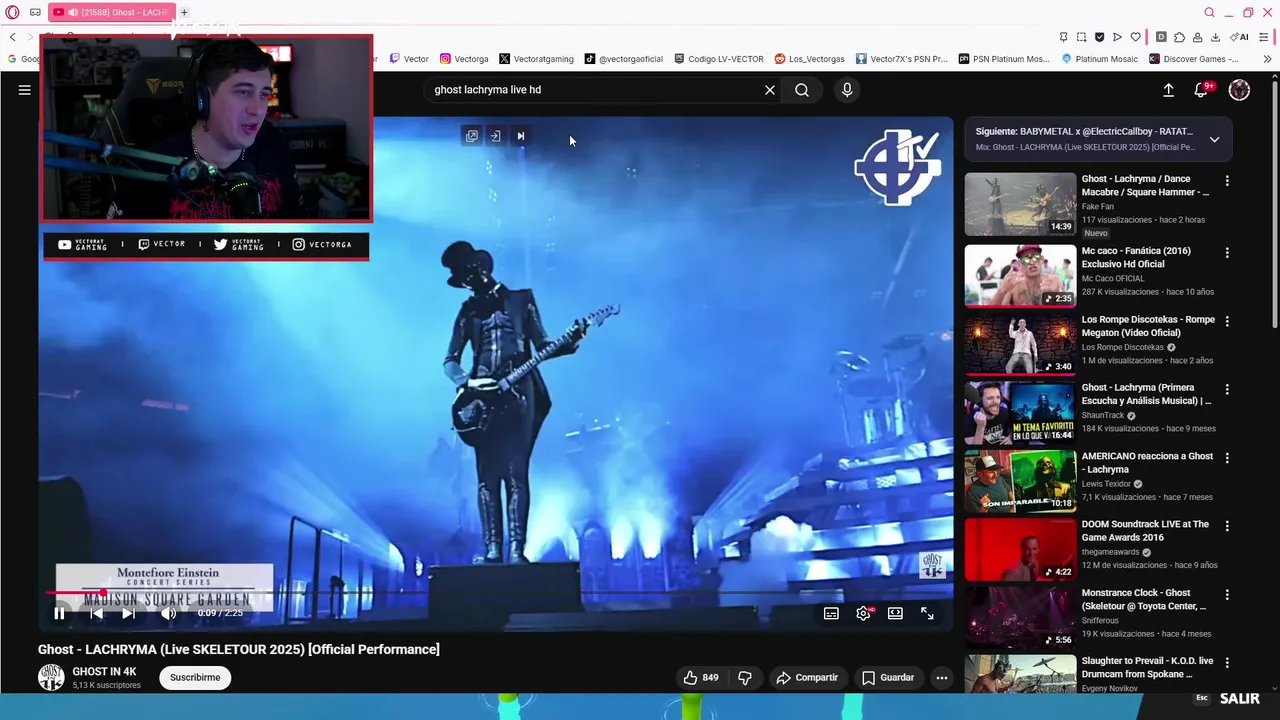Viewport: 1280px width, 720px height.
Task: Open Opera easy setup sliders icon
Action: pyautogui.click(x=1264, y=37)
